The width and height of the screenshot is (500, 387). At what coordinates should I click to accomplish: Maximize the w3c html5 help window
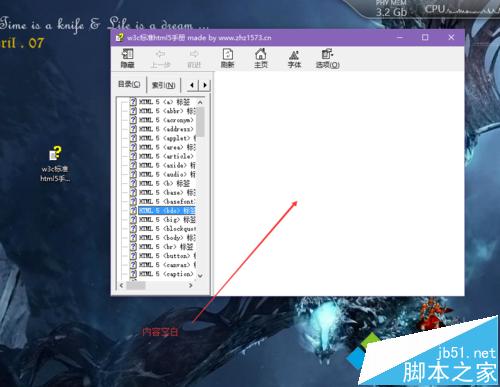pyautogui.click(x=425, y=37)
